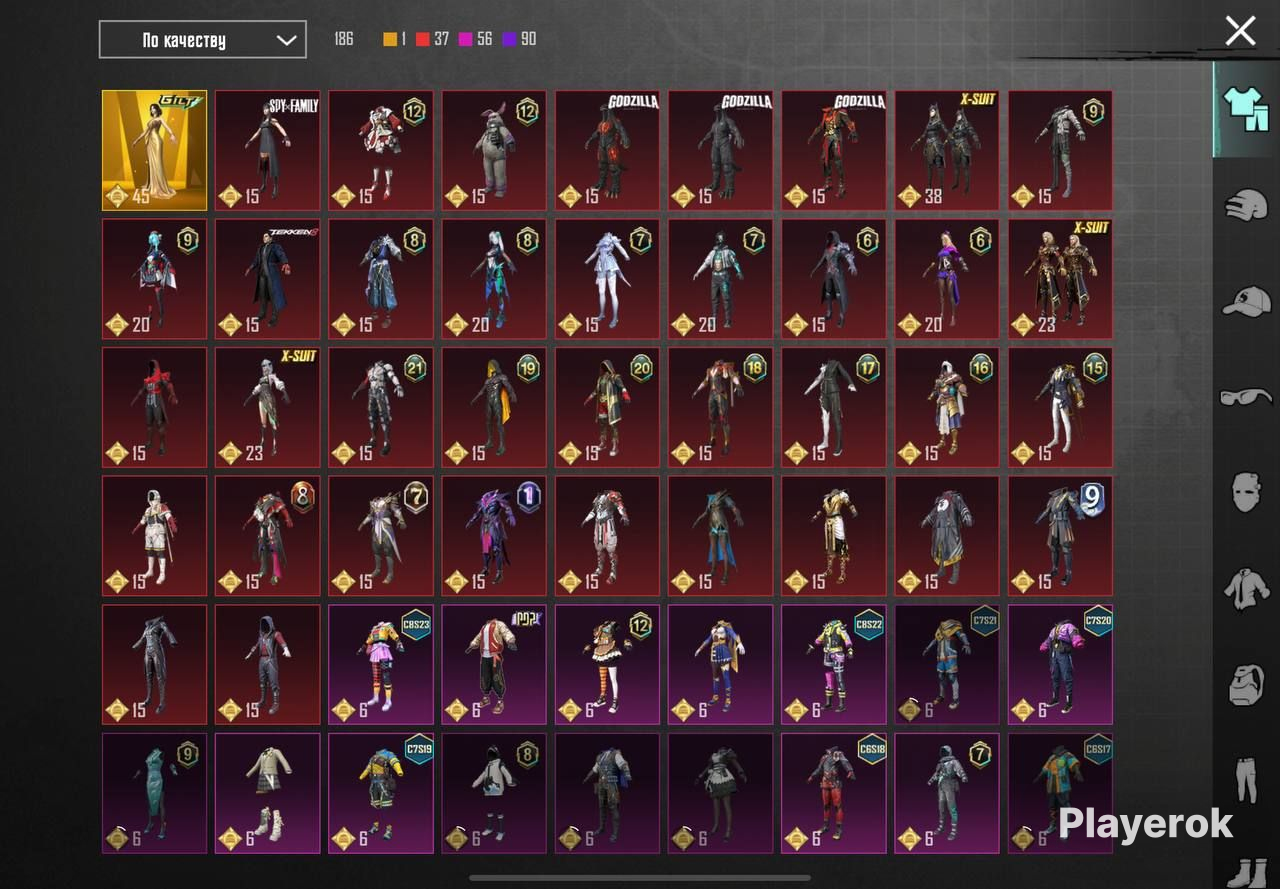This screenshot has width=1280, height=889.
Task: Select the outfit sets category icon
Action: point(1246,108)
